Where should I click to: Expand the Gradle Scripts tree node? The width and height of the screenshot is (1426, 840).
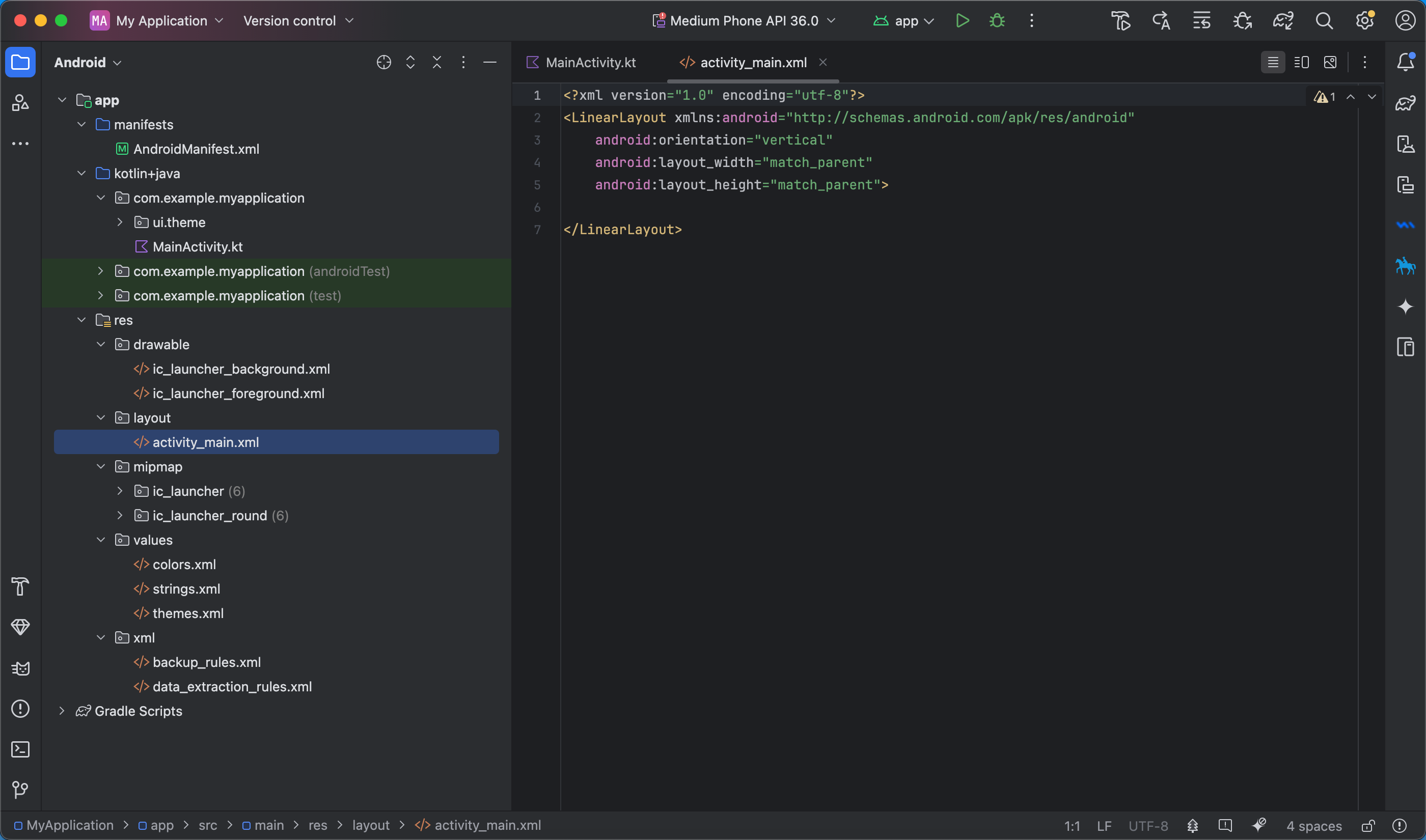(x=62, y=711)
